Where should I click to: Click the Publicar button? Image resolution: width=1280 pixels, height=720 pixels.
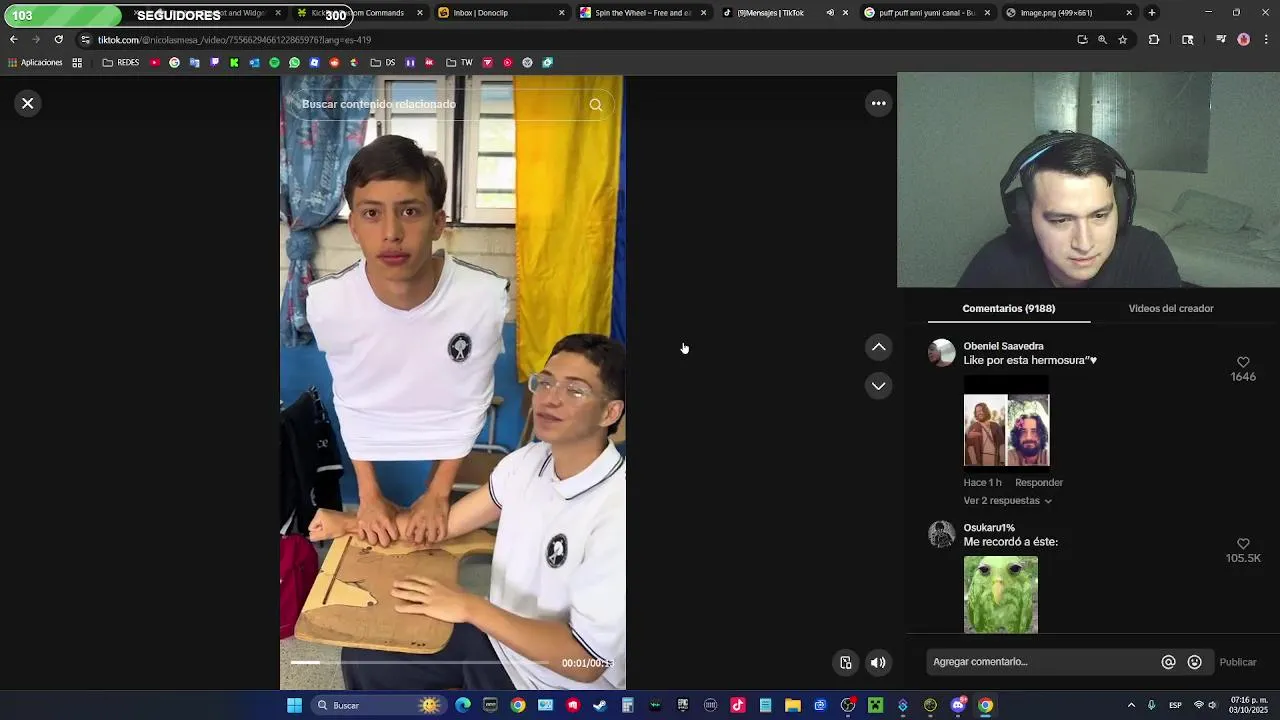pos(1237,662)
